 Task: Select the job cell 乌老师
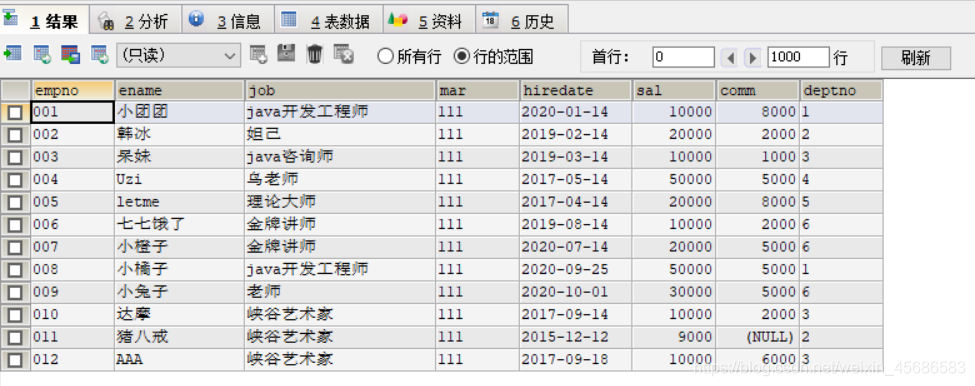340,180
